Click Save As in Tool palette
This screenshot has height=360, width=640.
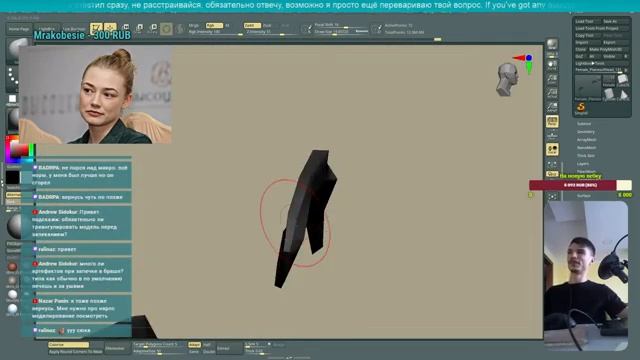coord(615,21)
